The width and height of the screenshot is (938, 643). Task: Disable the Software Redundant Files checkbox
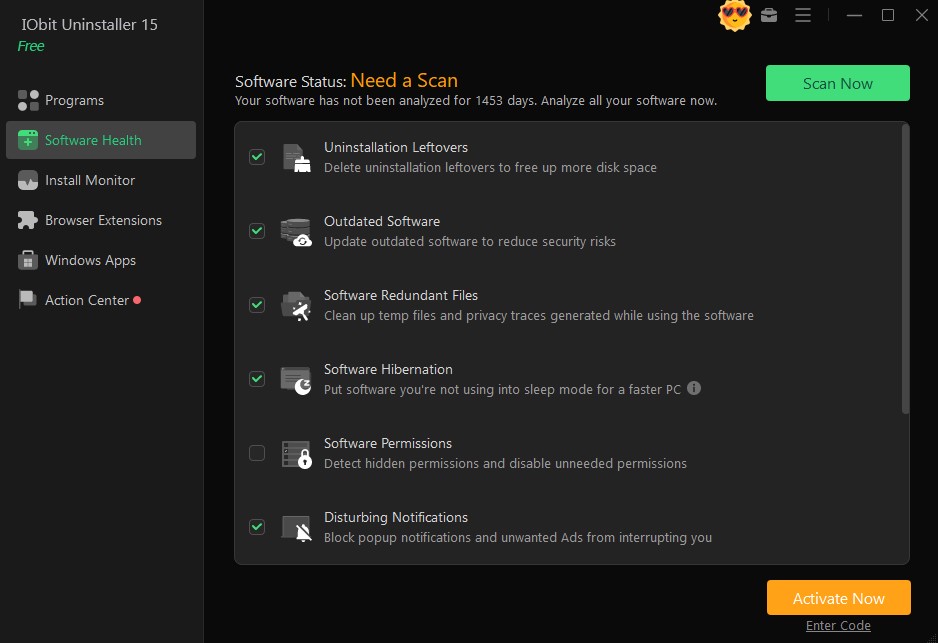[257, 305]
